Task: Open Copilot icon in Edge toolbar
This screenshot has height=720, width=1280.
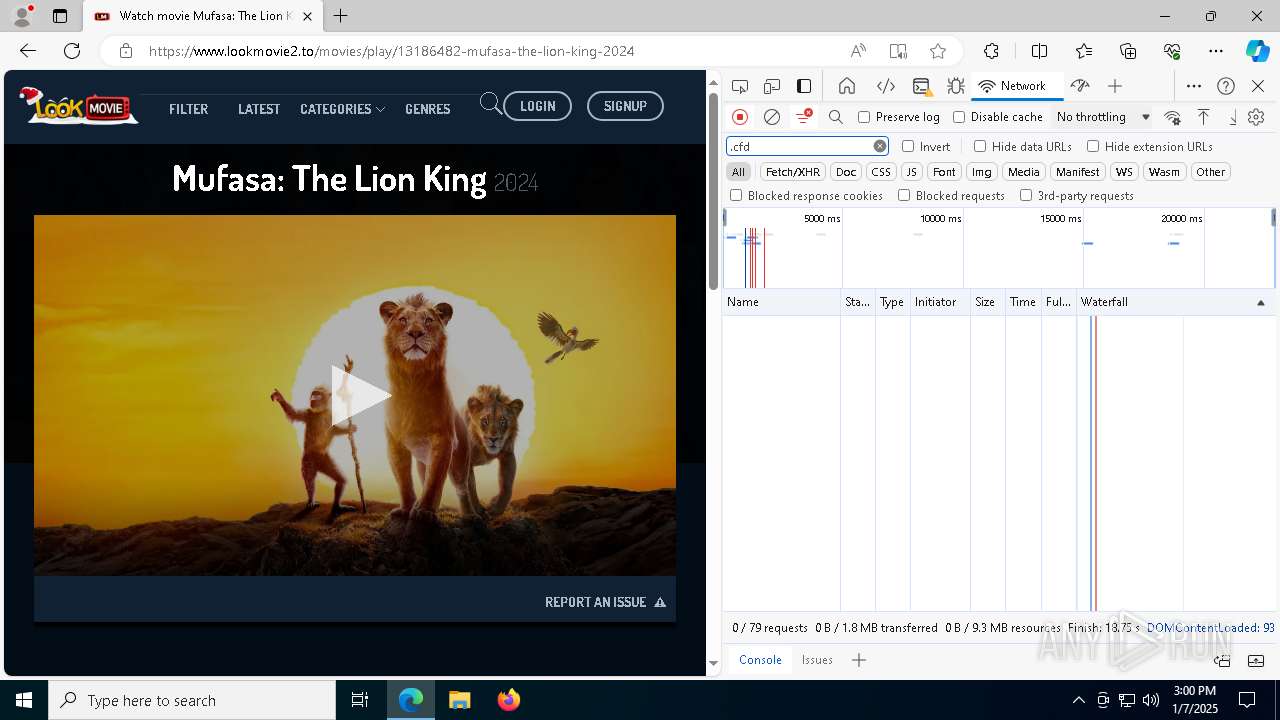Action: pos(1257,51)
